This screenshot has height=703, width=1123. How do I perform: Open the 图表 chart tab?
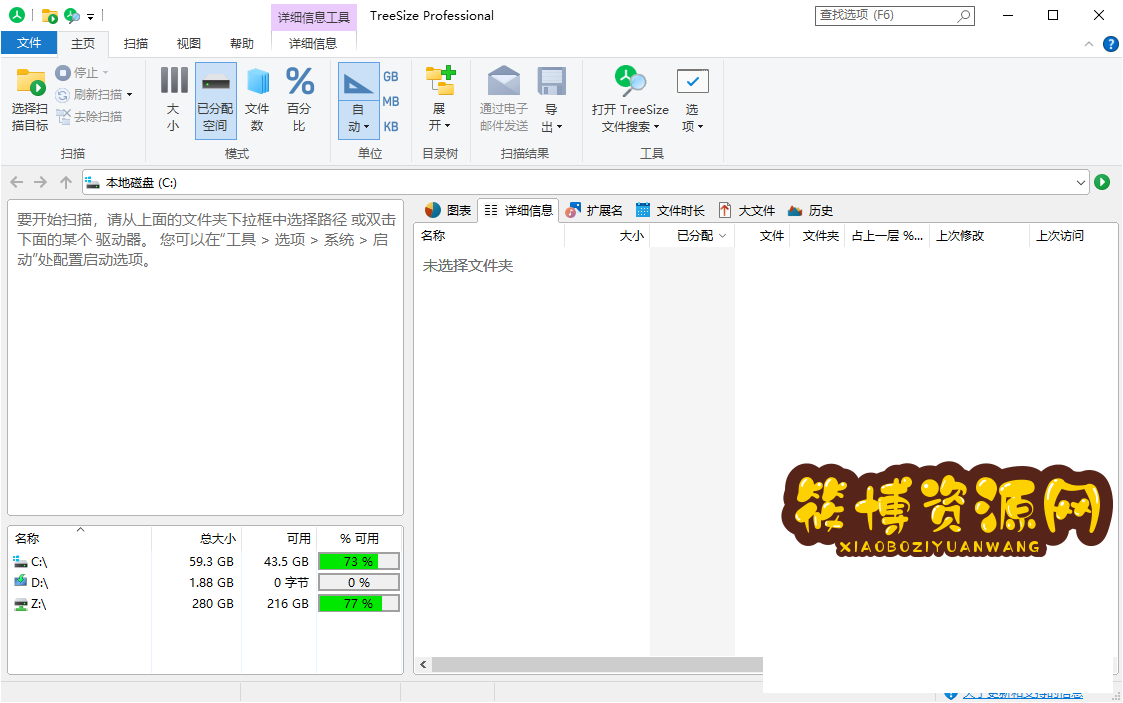(448, 210)
